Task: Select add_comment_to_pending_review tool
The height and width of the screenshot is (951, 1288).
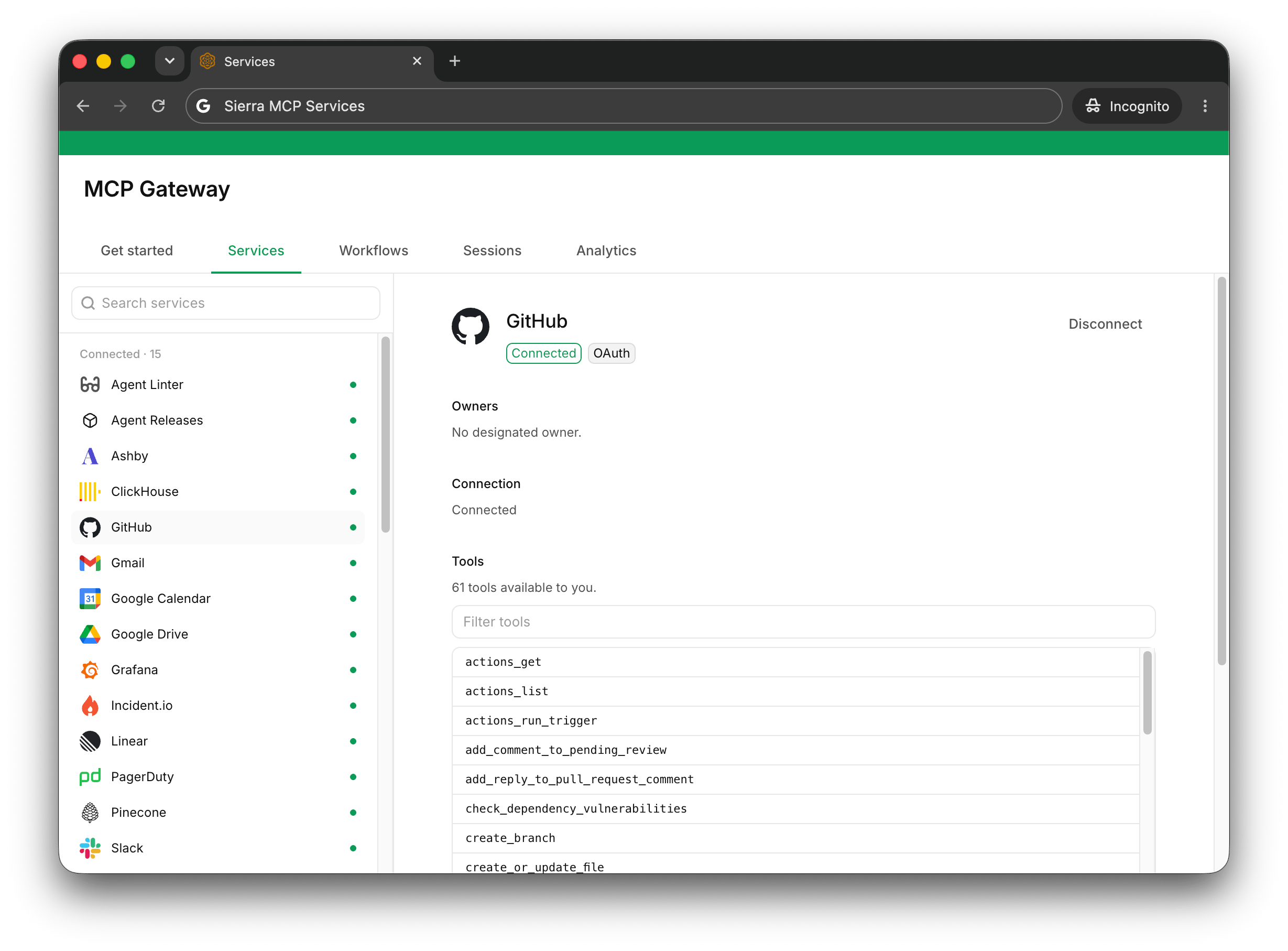Action: pyautogui.click(x=795, y=751)
